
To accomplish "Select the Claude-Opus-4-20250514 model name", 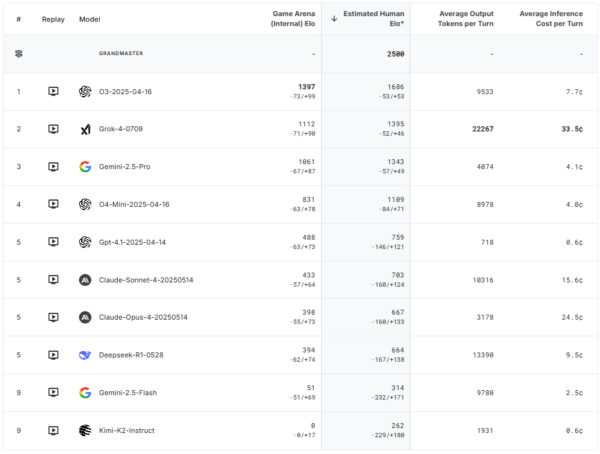I will (141, 317).
